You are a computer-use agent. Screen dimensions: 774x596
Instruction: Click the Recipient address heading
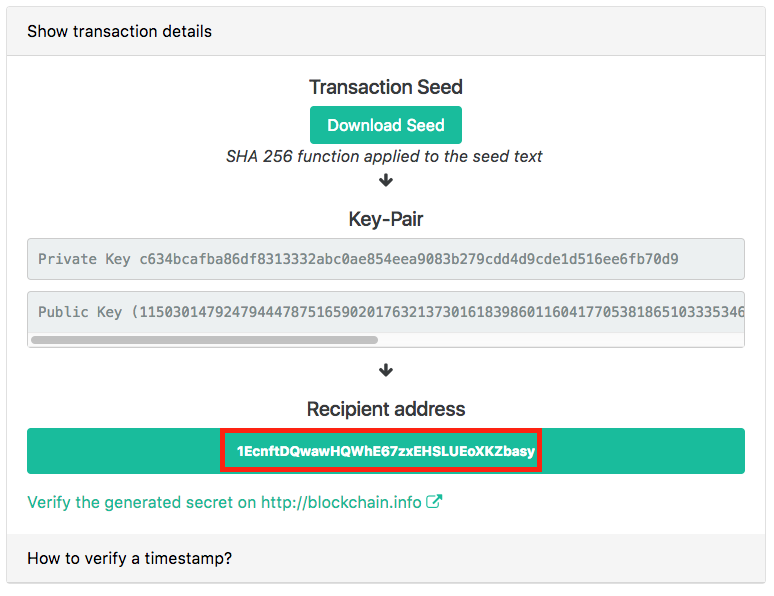point(386,409)
